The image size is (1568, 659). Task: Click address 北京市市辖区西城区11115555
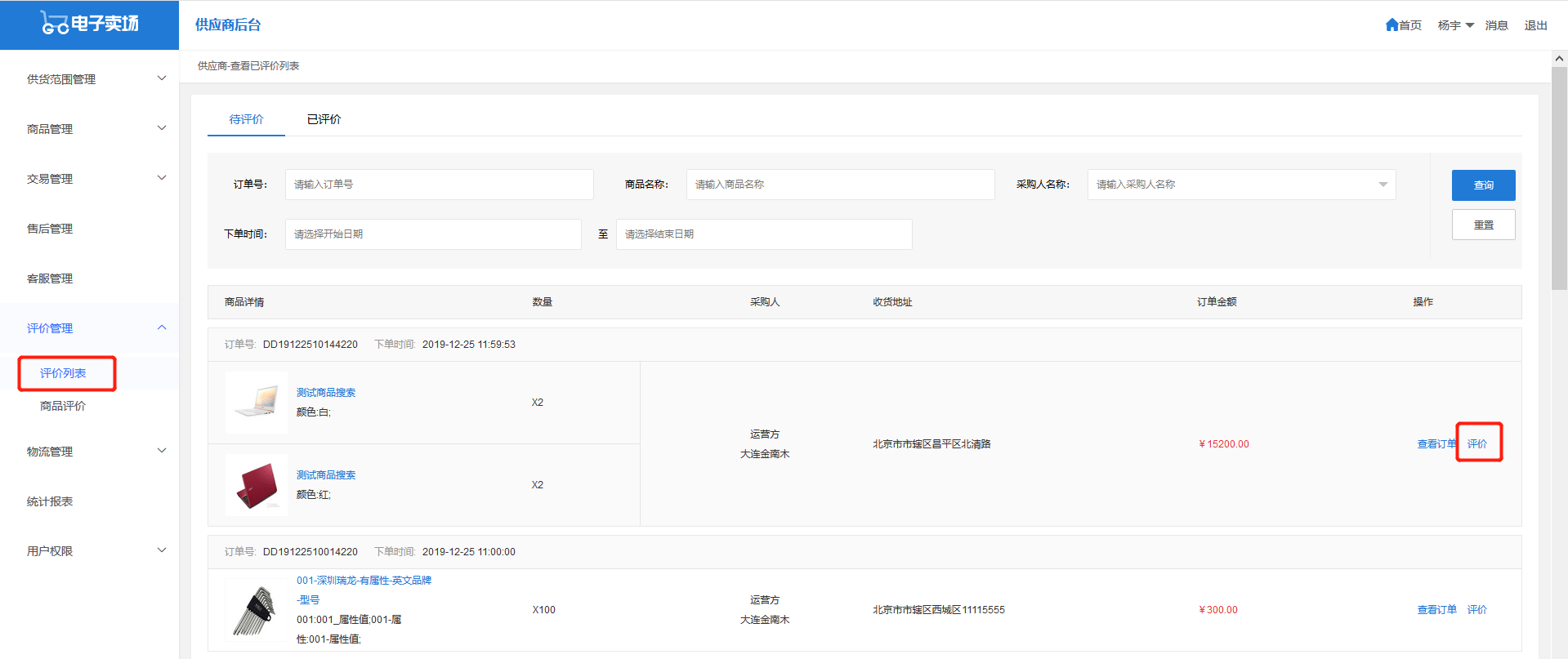[x=939, y=610]
